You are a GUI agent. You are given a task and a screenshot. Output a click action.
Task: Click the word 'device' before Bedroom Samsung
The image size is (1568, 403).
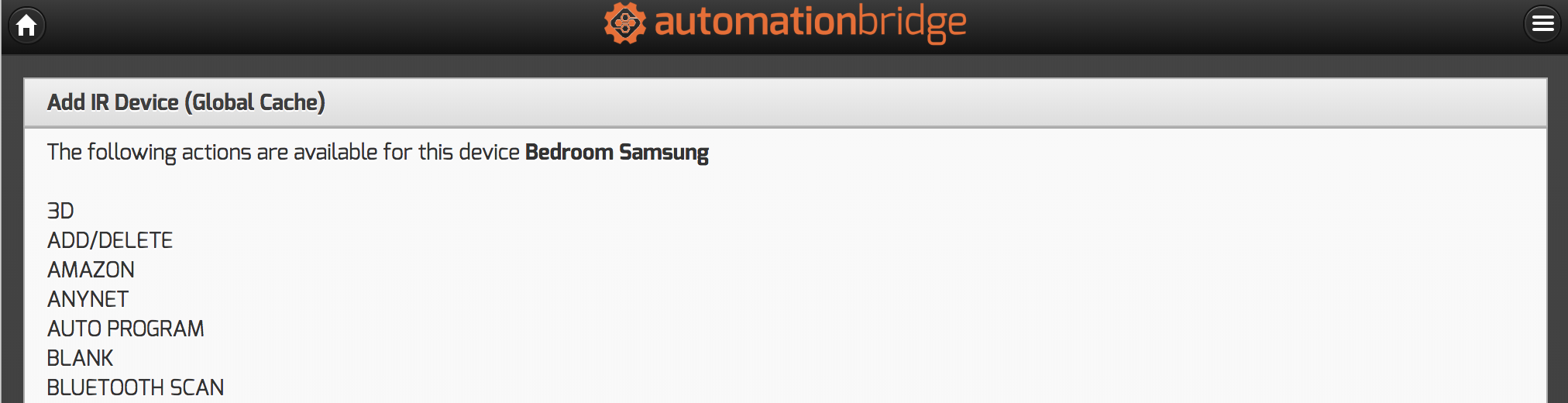click(x=489, y=152)
